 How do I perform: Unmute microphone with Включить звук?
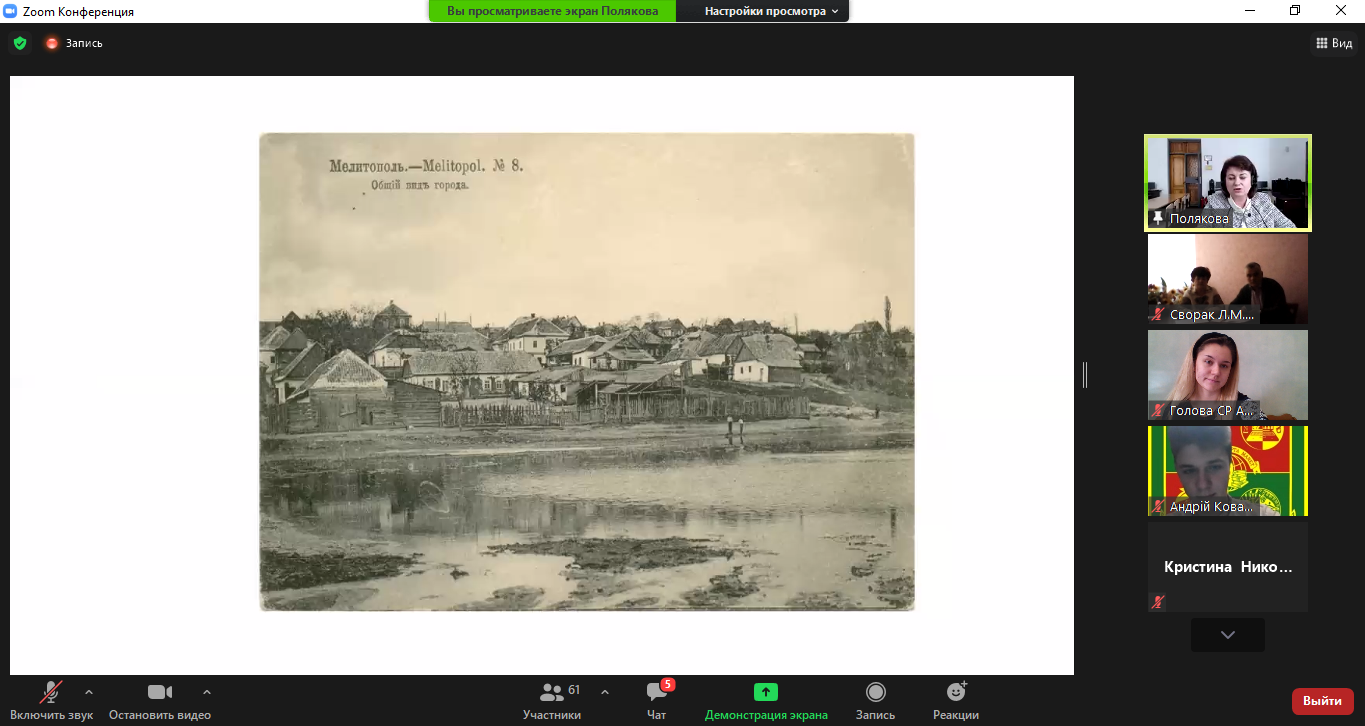click(51, 700)
